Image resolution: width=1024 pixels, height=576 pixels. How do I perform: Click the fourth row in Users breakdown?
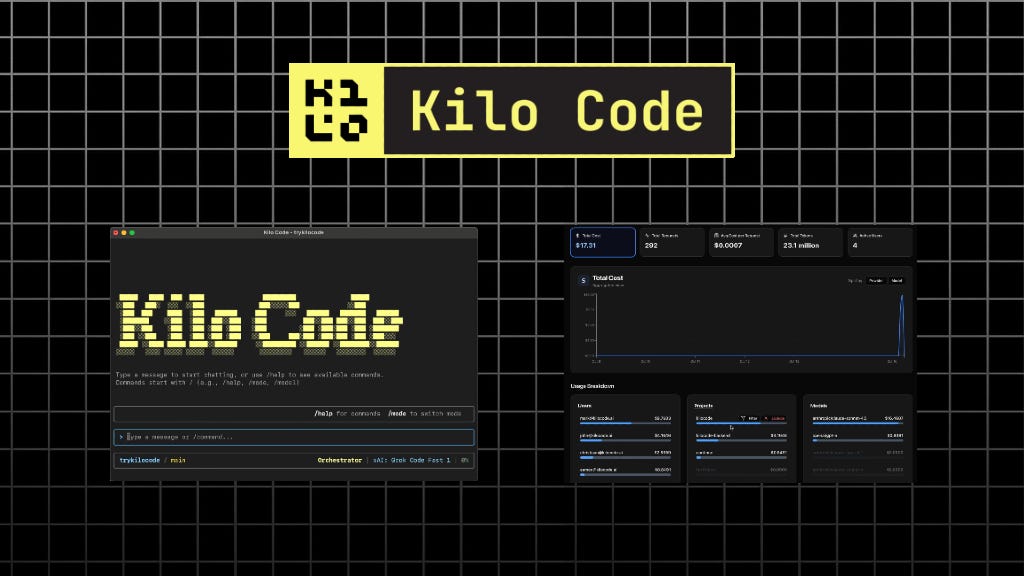pyautogui.click(x=625, y=472)
